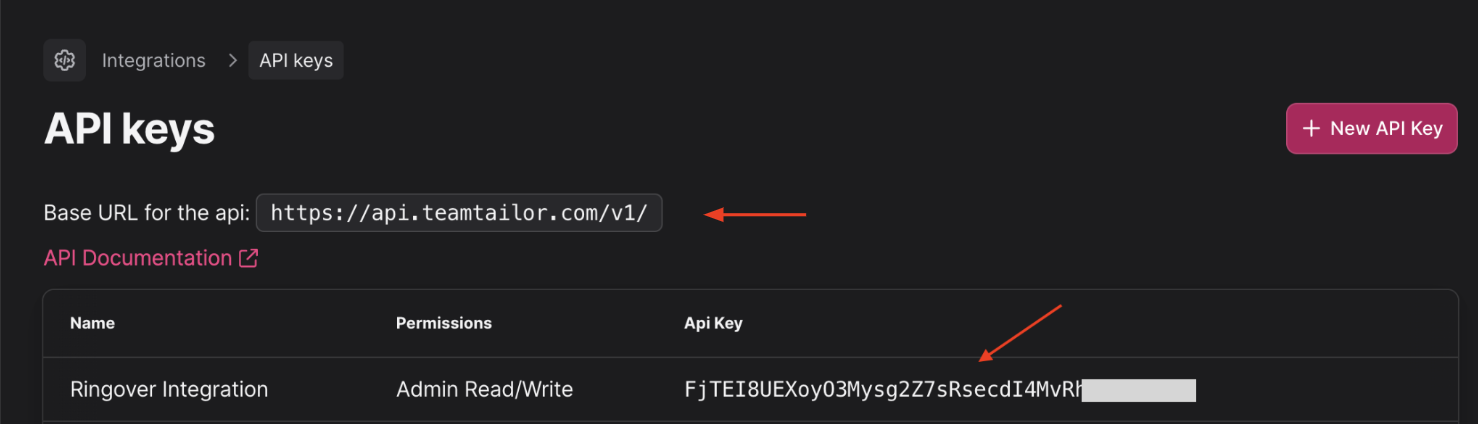Click the Admin Read/Write permission cell
1478x424 pixels.
pos(484,389)
